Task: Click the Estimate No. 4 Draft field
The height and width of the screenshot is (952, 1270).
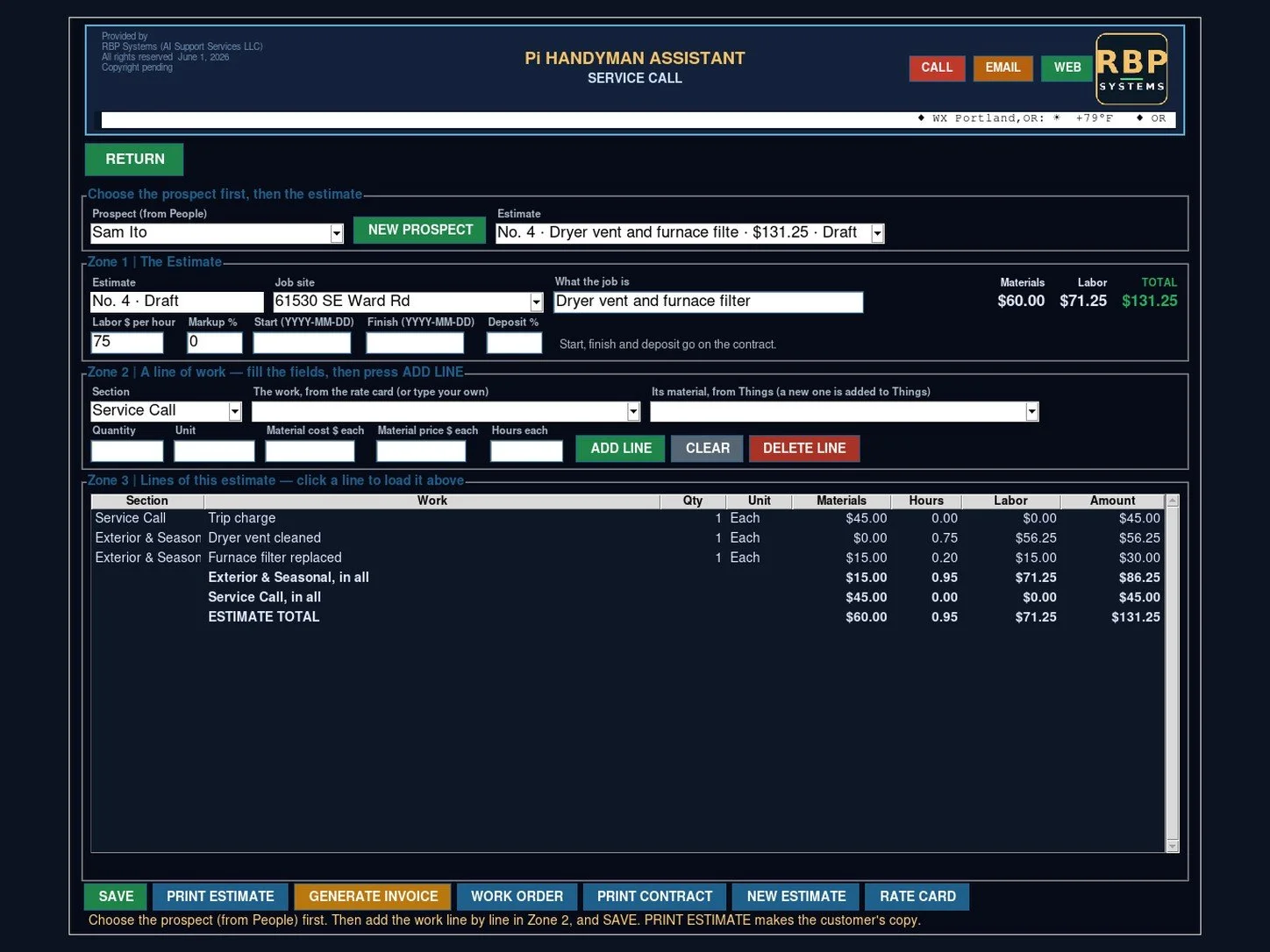Action: (x=177, y=302)
